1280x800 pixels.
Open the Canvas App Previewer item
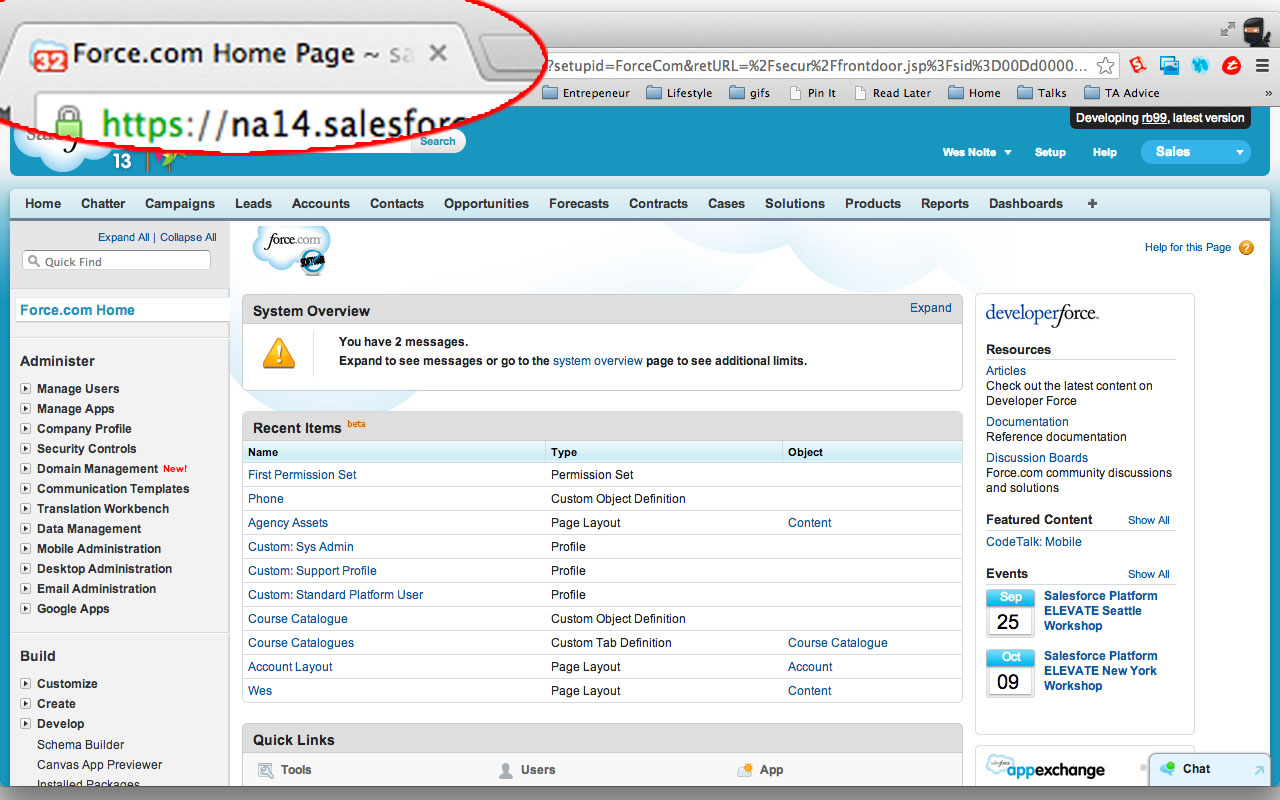(x=100, y=765)
